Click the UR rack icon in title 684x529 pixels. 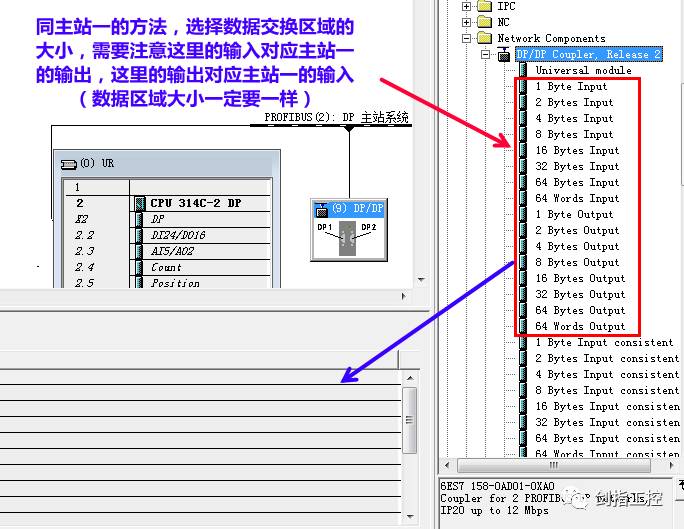(68, 163)
